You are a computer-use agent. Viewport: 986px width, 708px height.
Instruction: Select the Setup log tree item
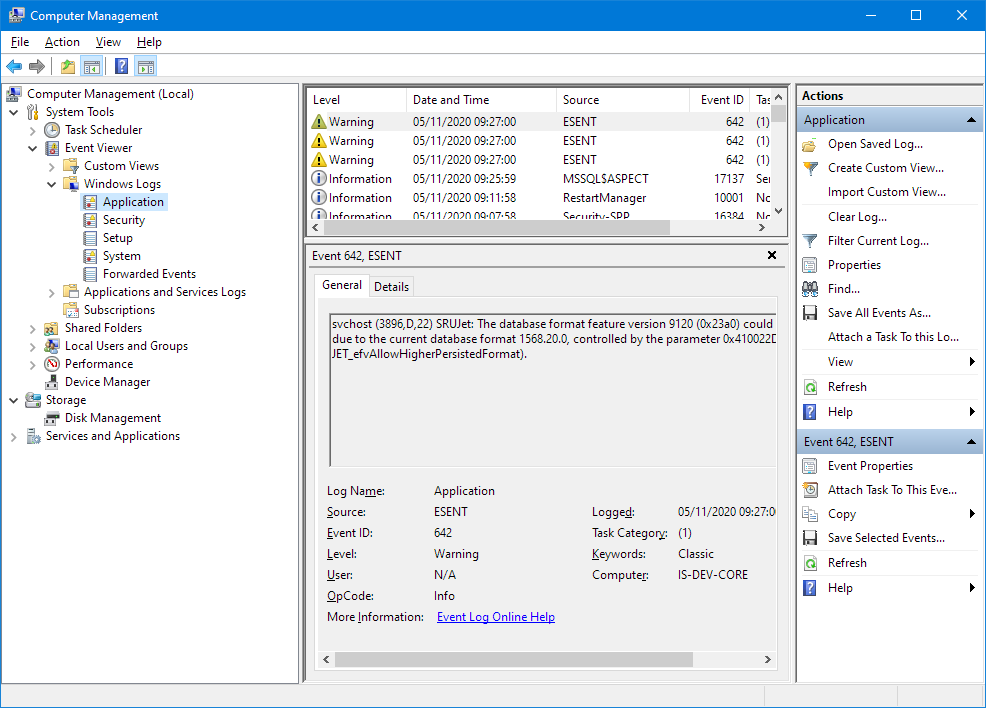click(x=118, y=238)
